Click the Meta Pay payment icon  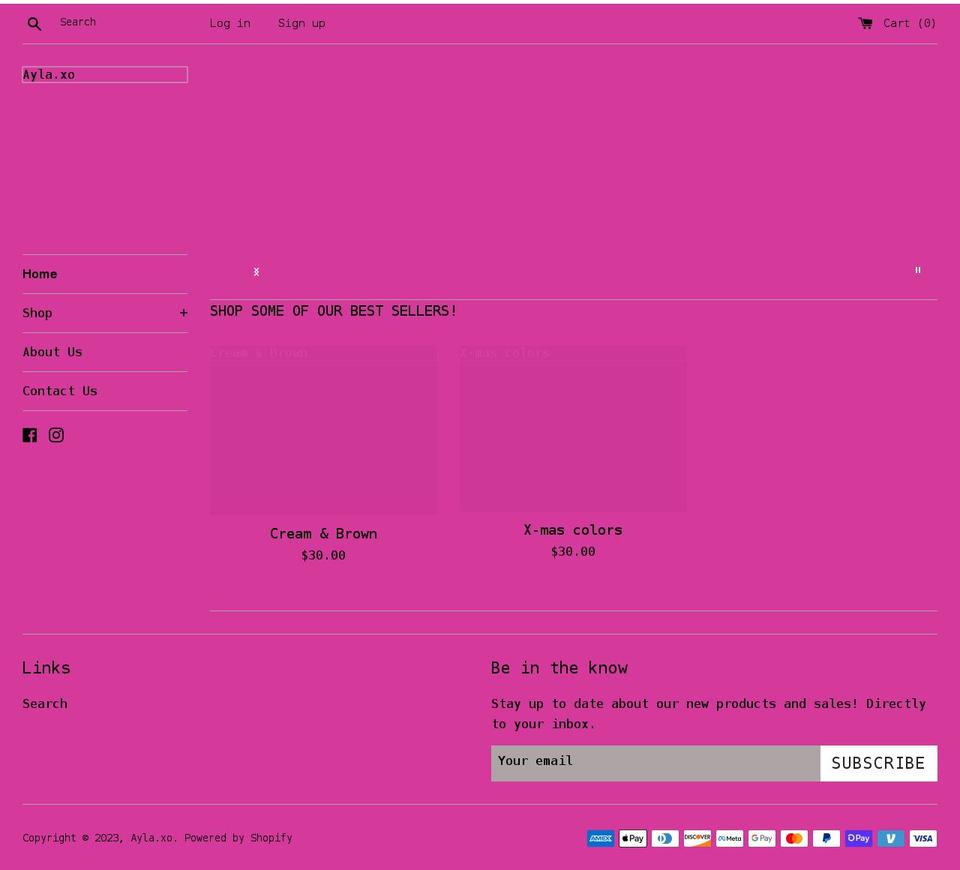click(730, 839)
